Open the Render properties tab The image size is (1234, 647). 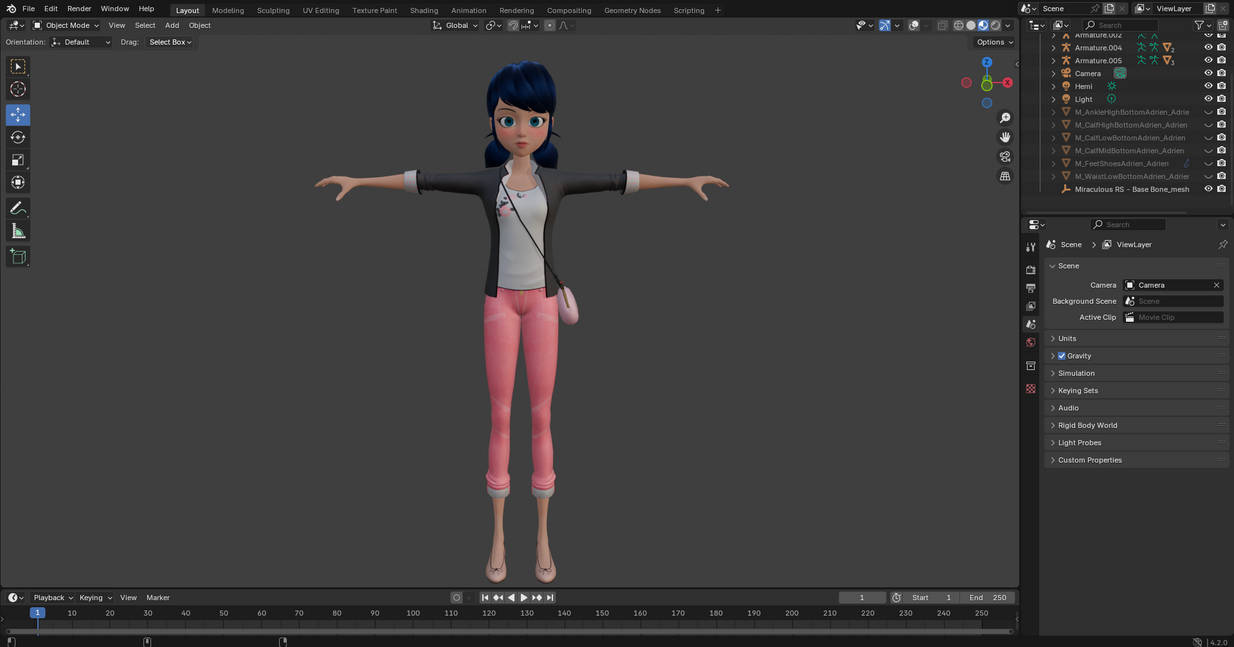click(x=1031, y=270)
